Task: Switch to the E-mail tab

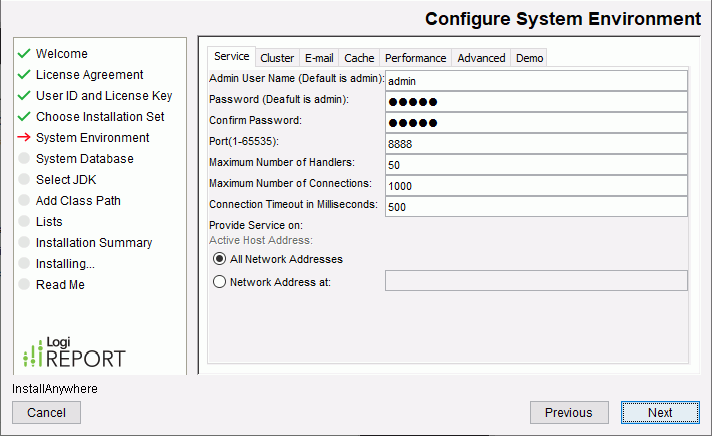Action: tap(319, 58)
